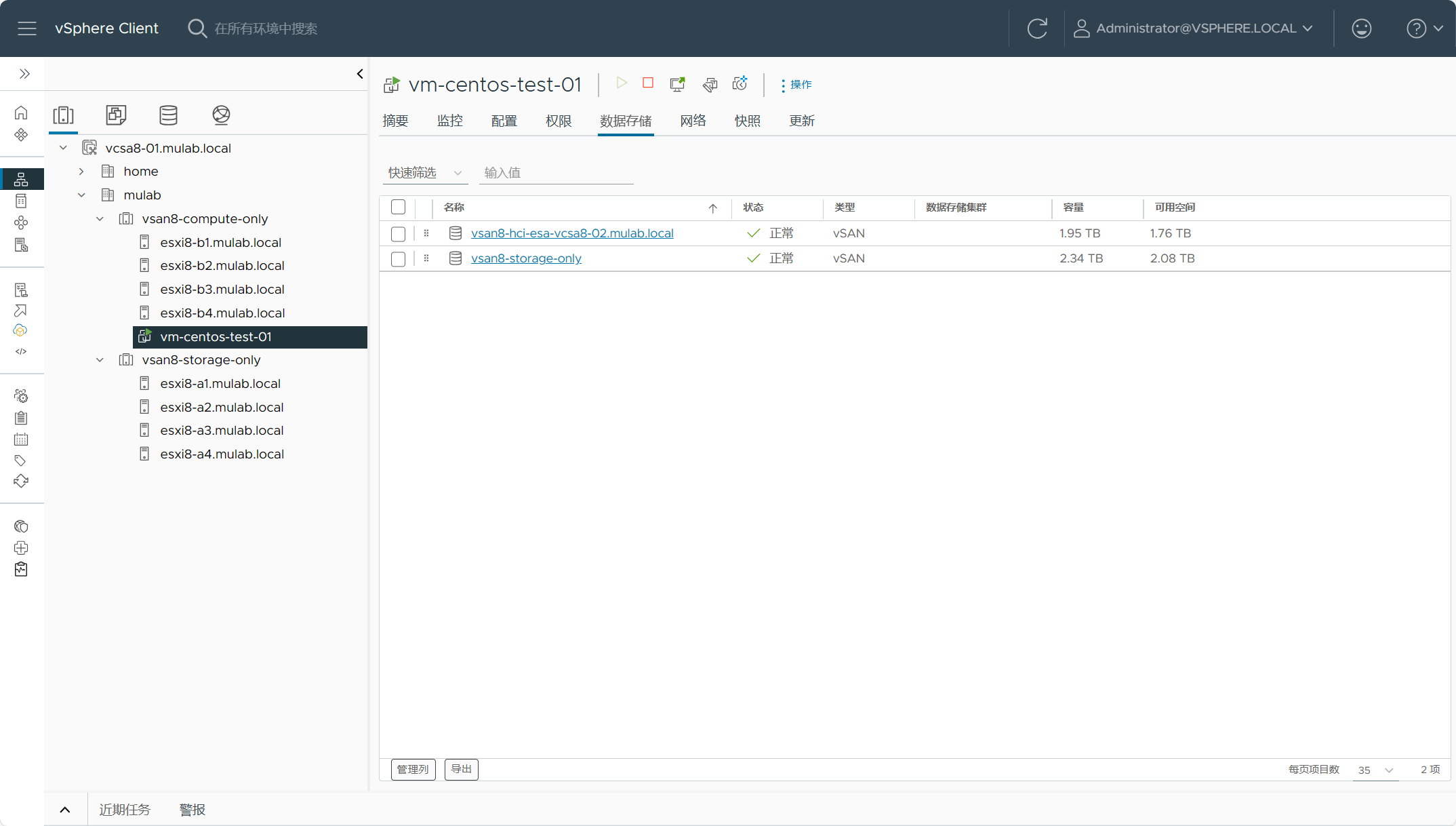This screenshot has width=1456, height=826.
Task: Switch to the 摘要 tab
Action: 395,121
